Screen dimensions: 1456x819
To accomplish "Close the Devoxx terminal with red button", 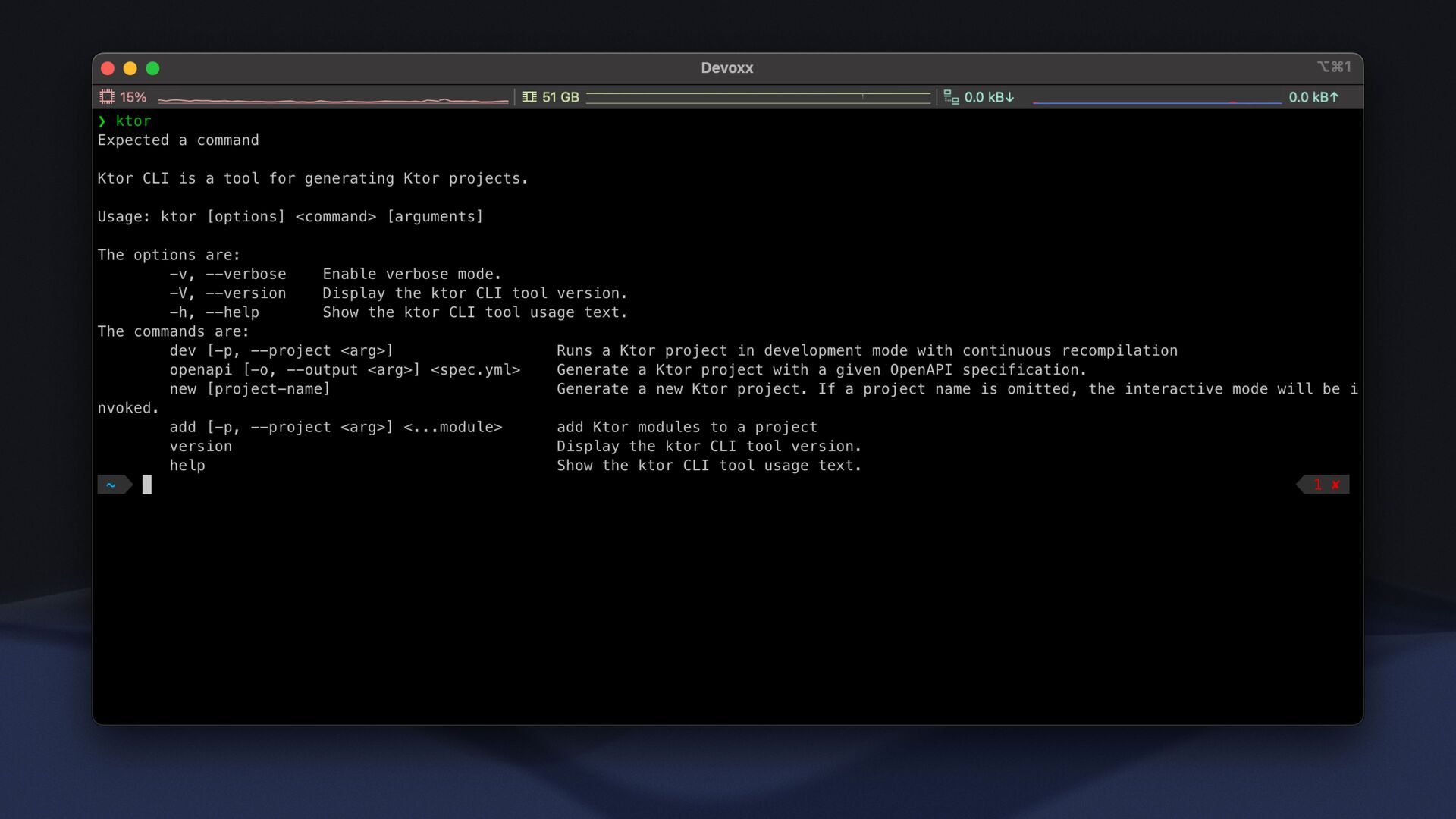I will coord(108,68).
